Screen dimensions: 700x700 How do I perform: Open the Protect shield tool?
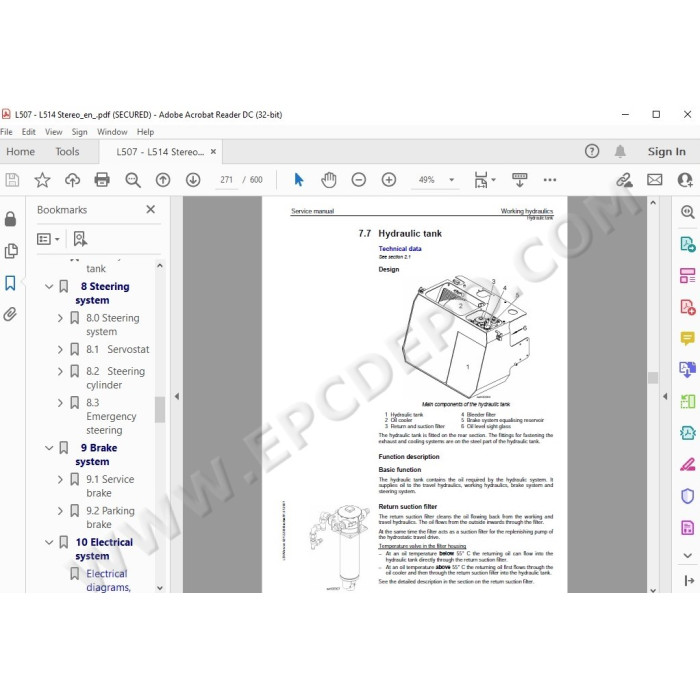pyautogui.click(x=687, y=496)
